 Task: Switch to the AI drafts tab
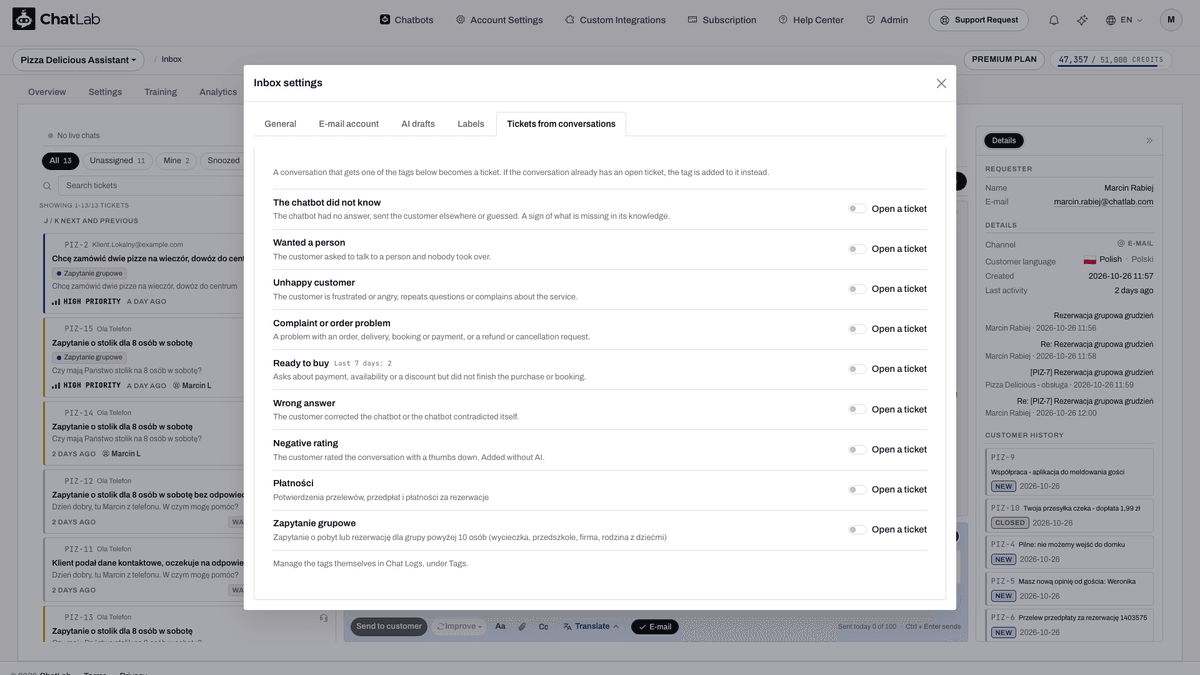[418, 124]
